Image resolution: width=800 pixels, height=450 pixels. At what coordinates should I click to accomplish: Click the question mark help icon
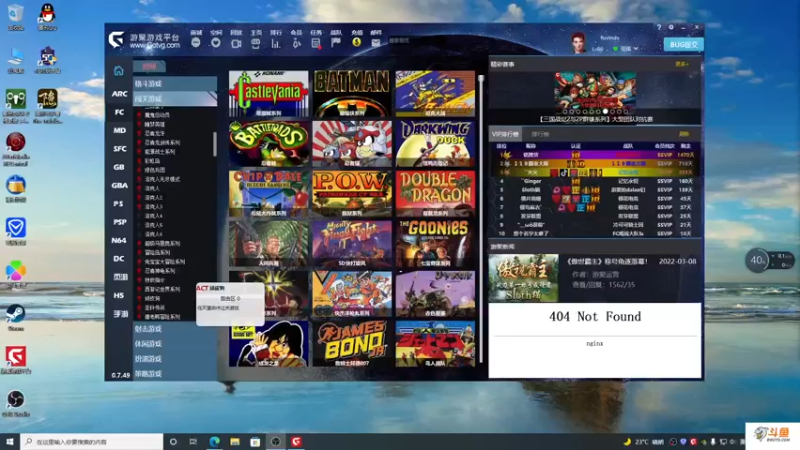pyautogui.click(x=659, y=27)
